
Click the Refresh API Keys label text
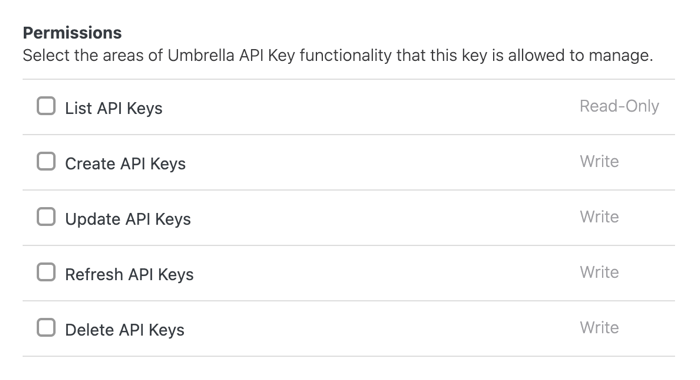(x=129, y=275)
